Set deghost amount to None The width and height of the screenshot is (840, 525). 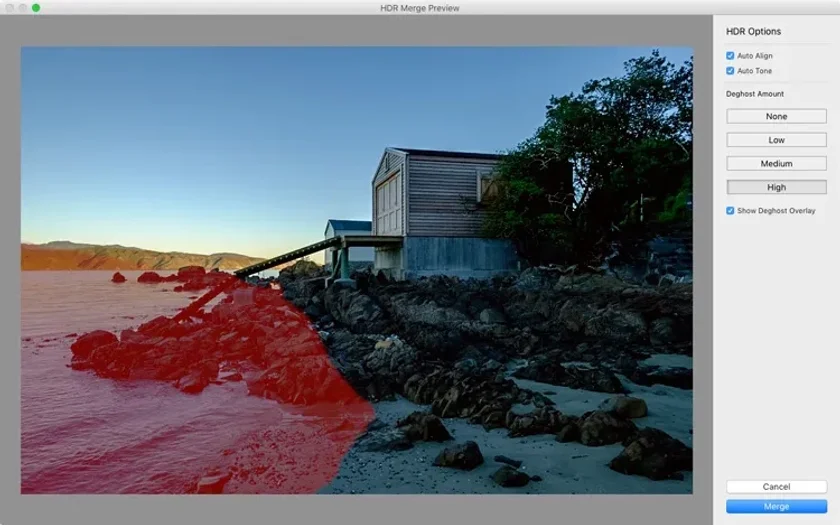[x=776, y=116]
